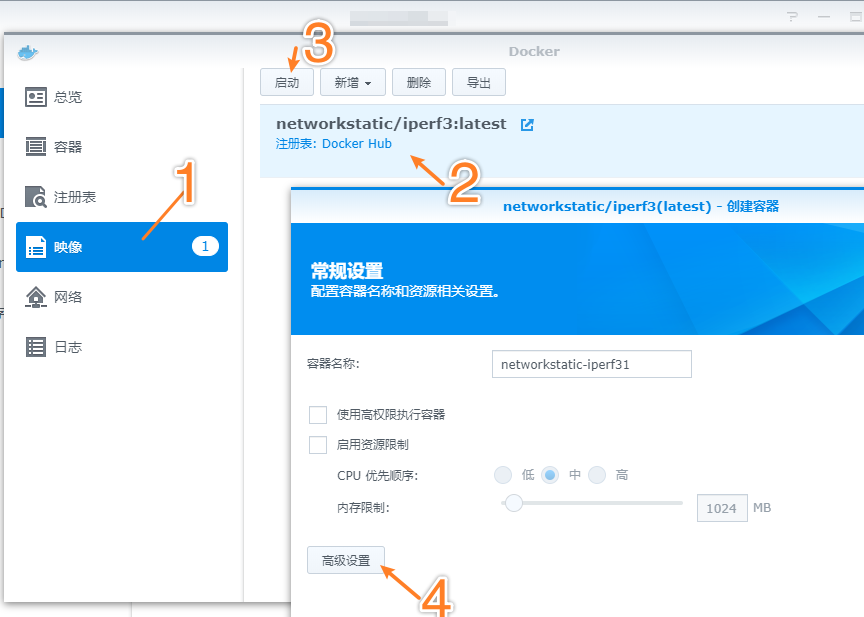Select the 映像 sidebar item

pyautogui.click(x=122, y=247)
